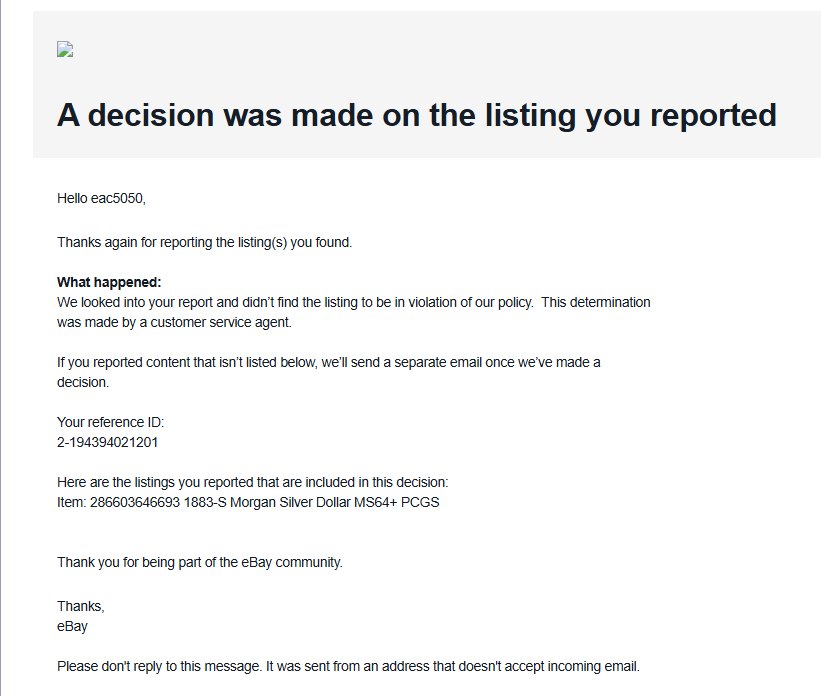The image size is (821, 696).
Task: Click the "Please don't reply" notice
Action: click(347, 666)
